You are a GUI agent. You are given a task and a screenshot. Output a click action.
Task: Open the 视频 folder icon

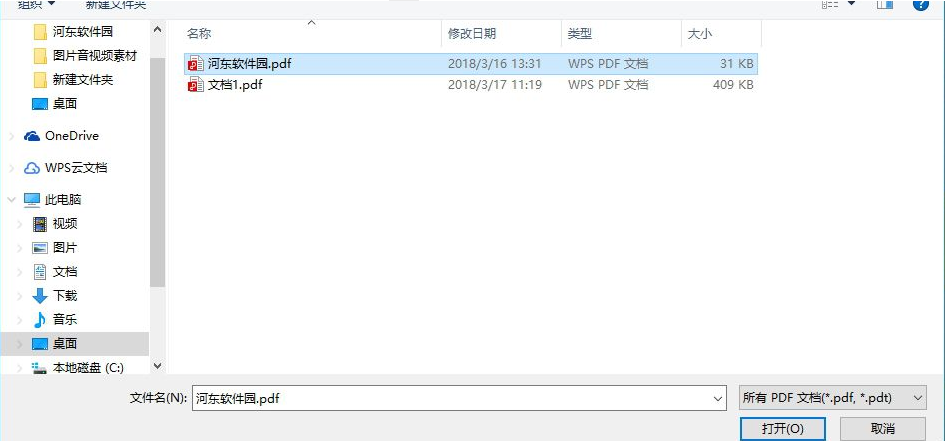pos(40,224)
